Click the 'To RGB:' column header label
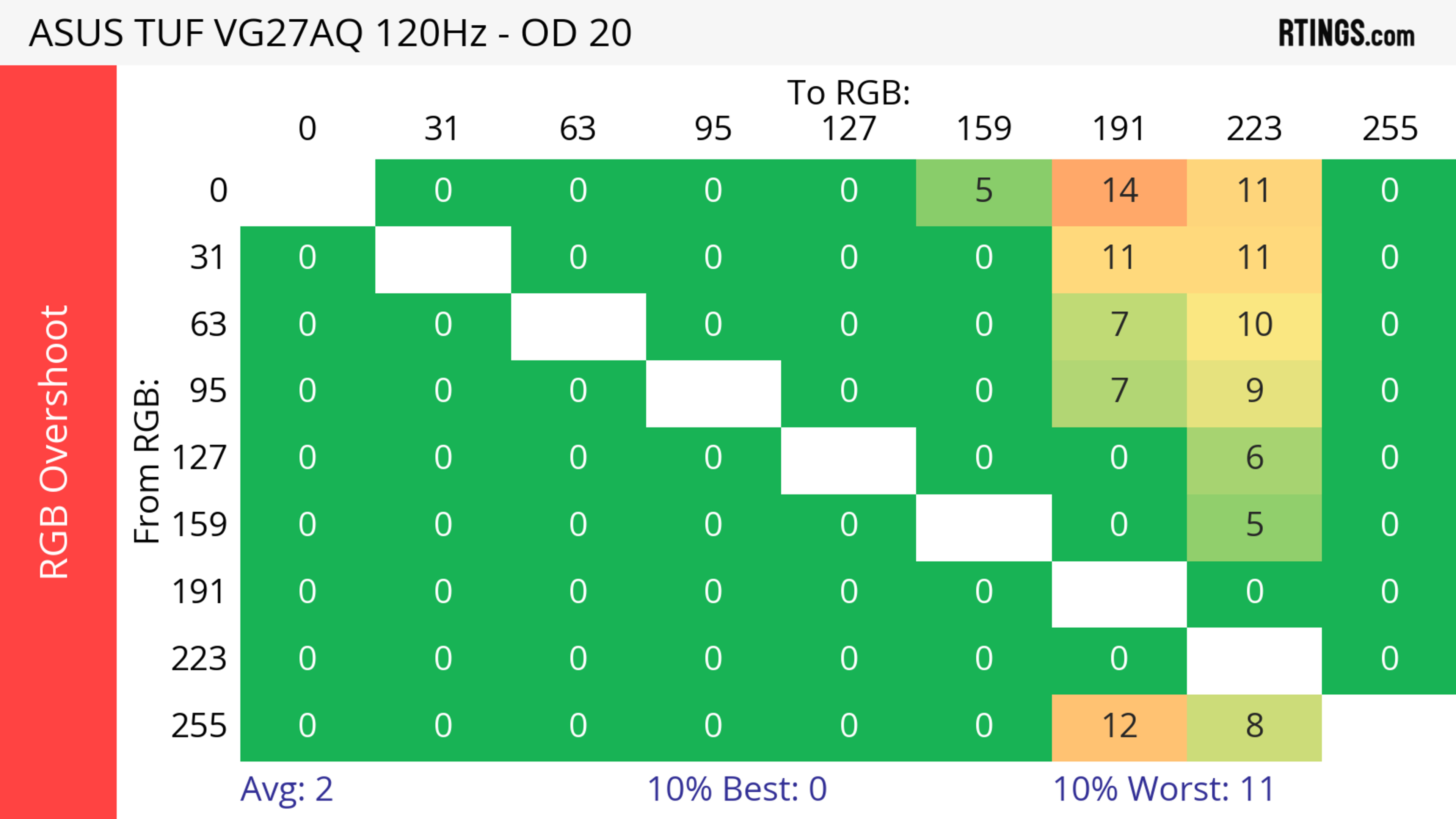The image size is (1456, 819). 849,92
